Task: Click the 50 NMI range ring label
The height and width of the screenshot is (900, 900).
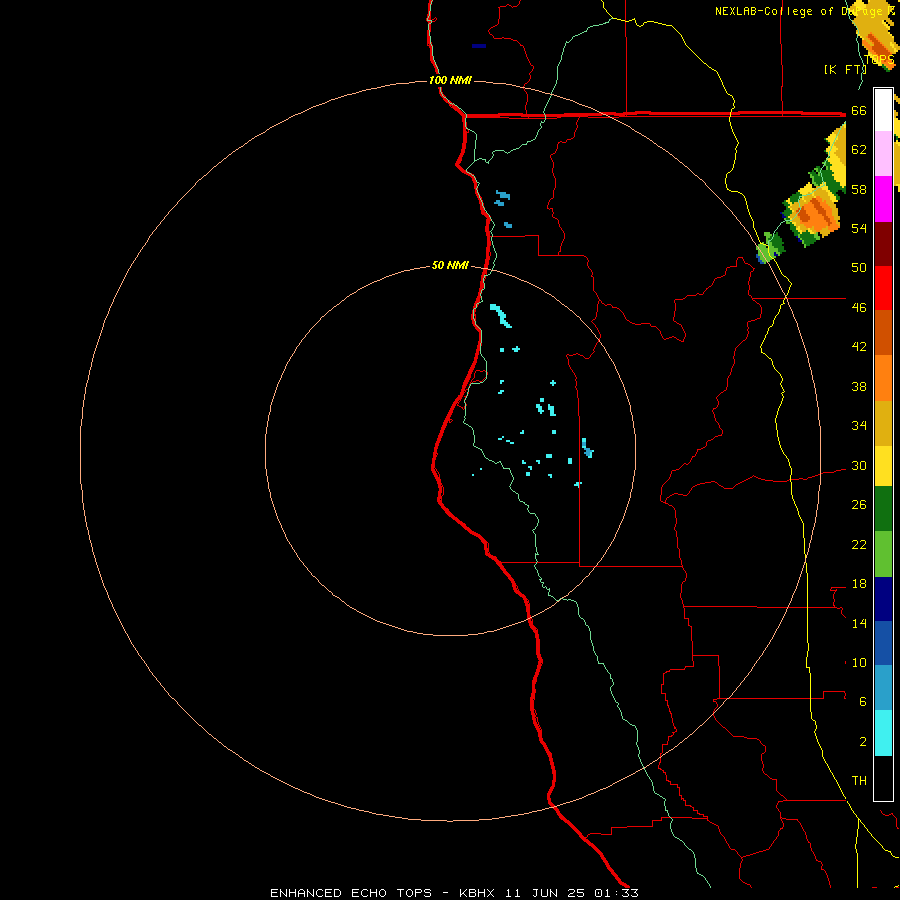Action: click(450, 265)
